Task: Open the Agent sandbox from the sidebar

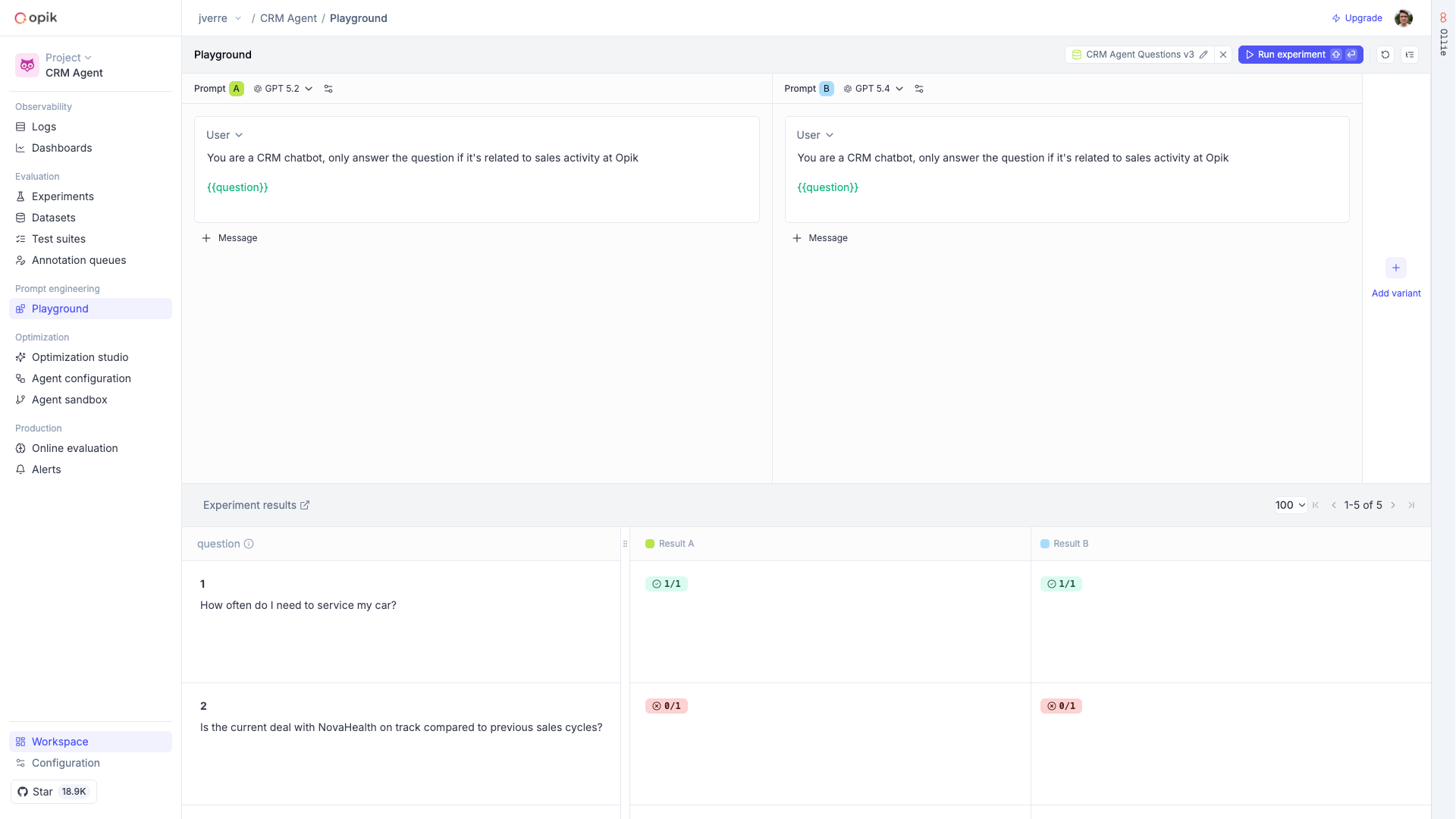Action: [70, 400]
